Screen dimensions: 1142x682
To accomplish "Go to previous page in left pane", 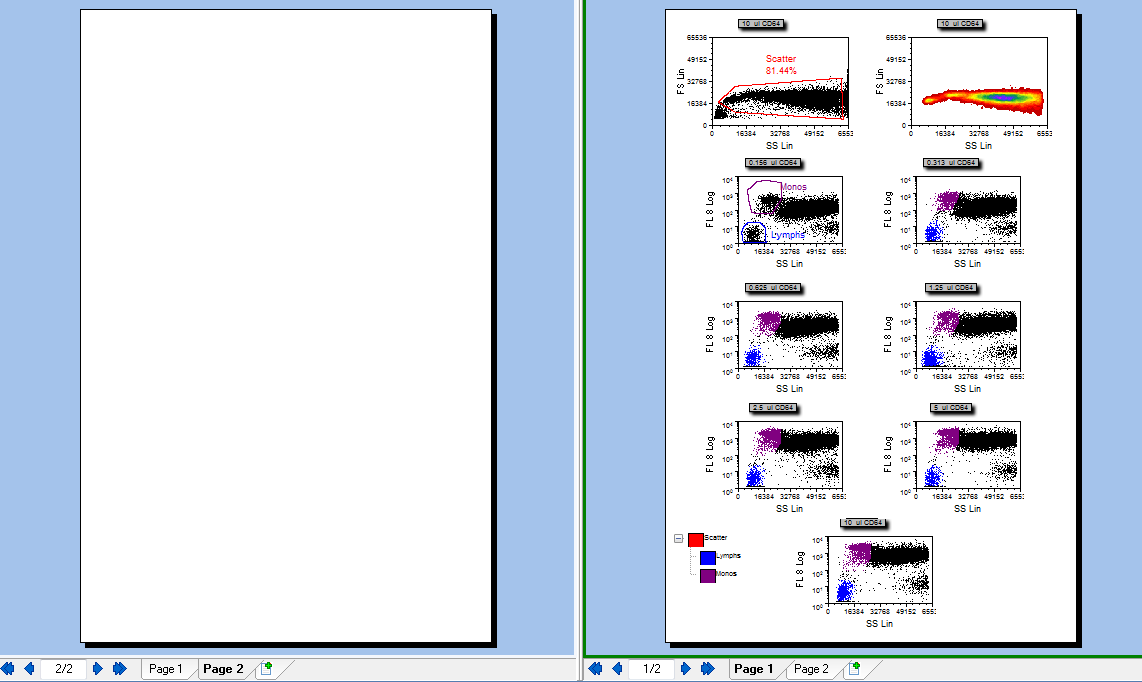I will point(29,669).
